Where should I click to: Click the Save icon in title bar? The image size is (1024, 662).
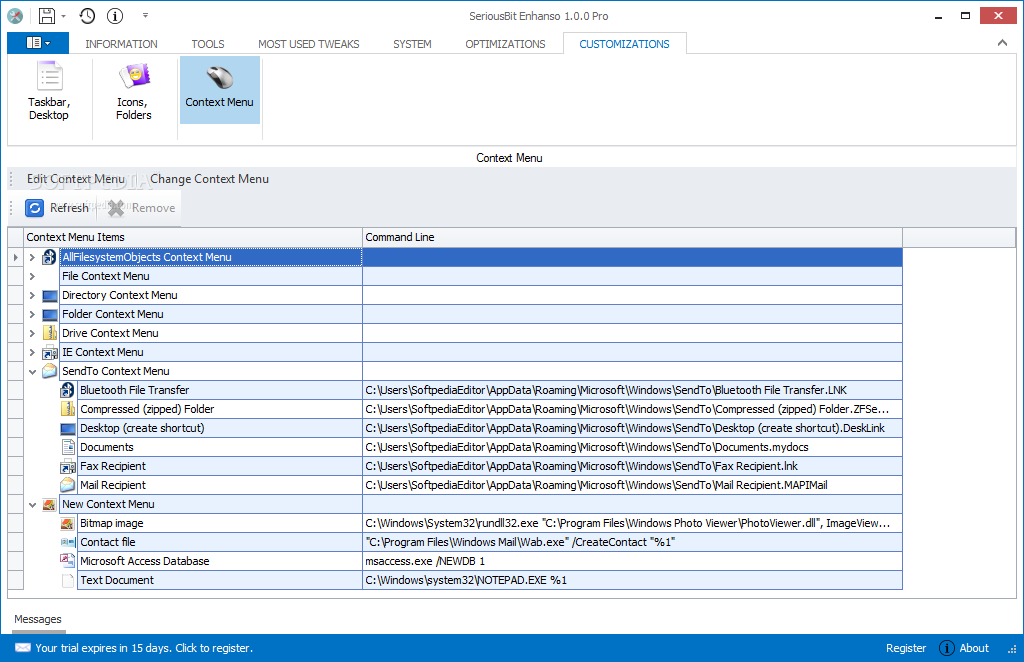point(47,16)
